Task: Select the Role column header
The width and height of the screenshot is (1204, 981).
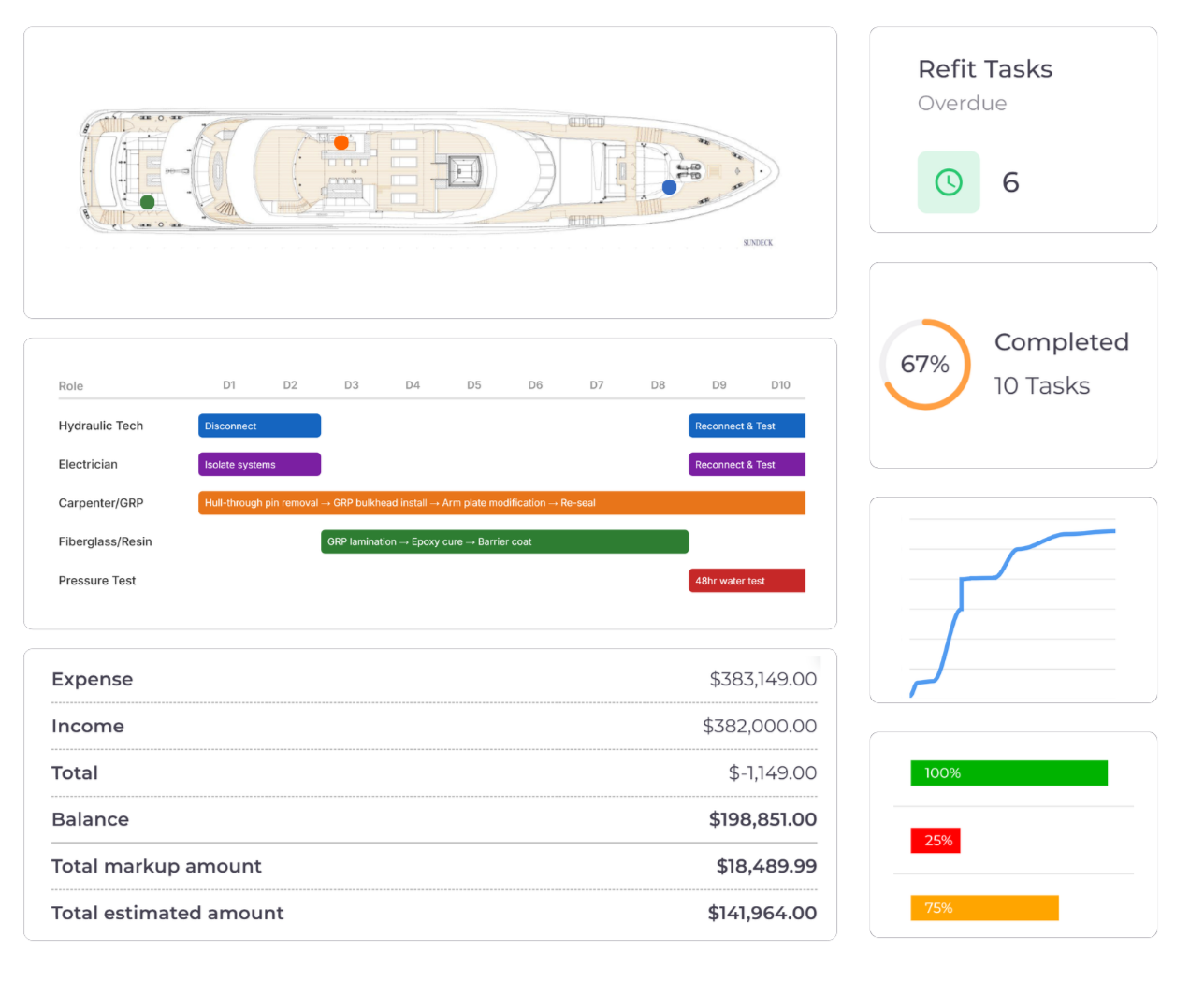Action: pyautogui.click(x=71, y=385)
